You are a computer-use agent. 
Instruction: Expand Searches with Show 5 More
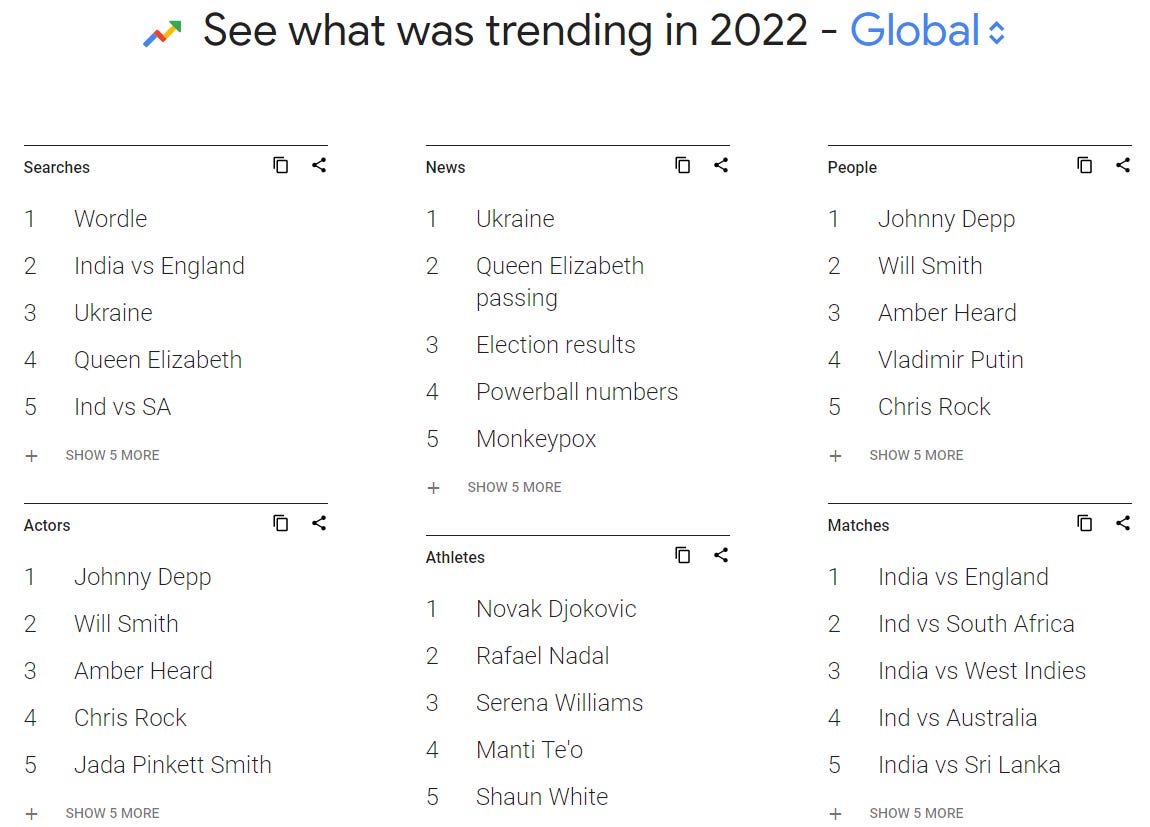92,455
